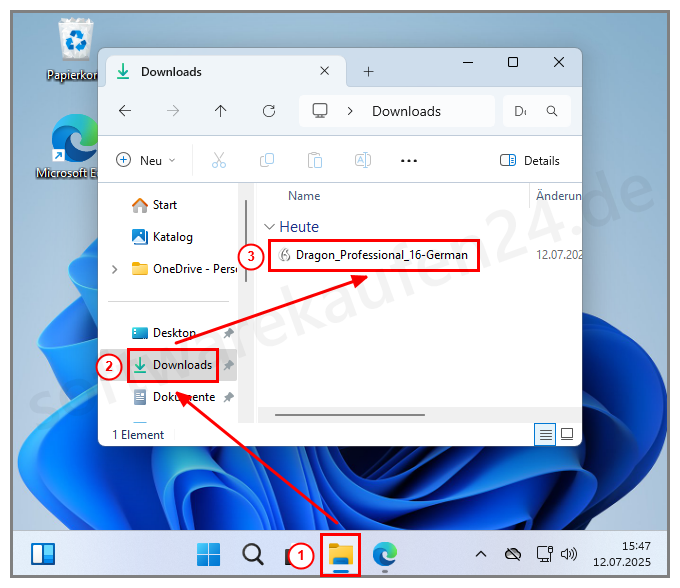Click the volume speaker tray icon
680x588 pixels.
[569, 554]
